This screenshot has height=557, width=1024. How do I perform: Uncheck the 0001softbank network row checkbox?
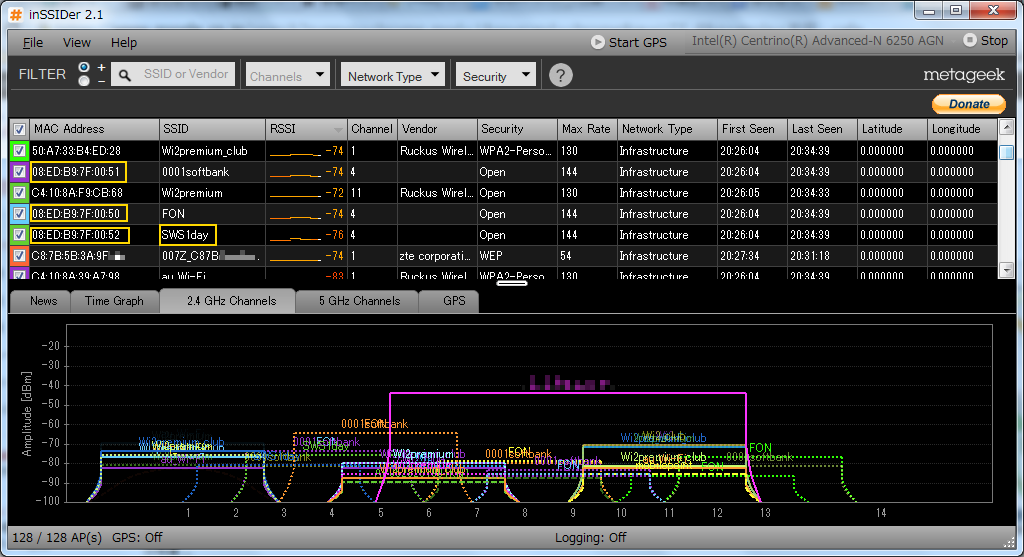pyautogui.click(x=20, y=172)
